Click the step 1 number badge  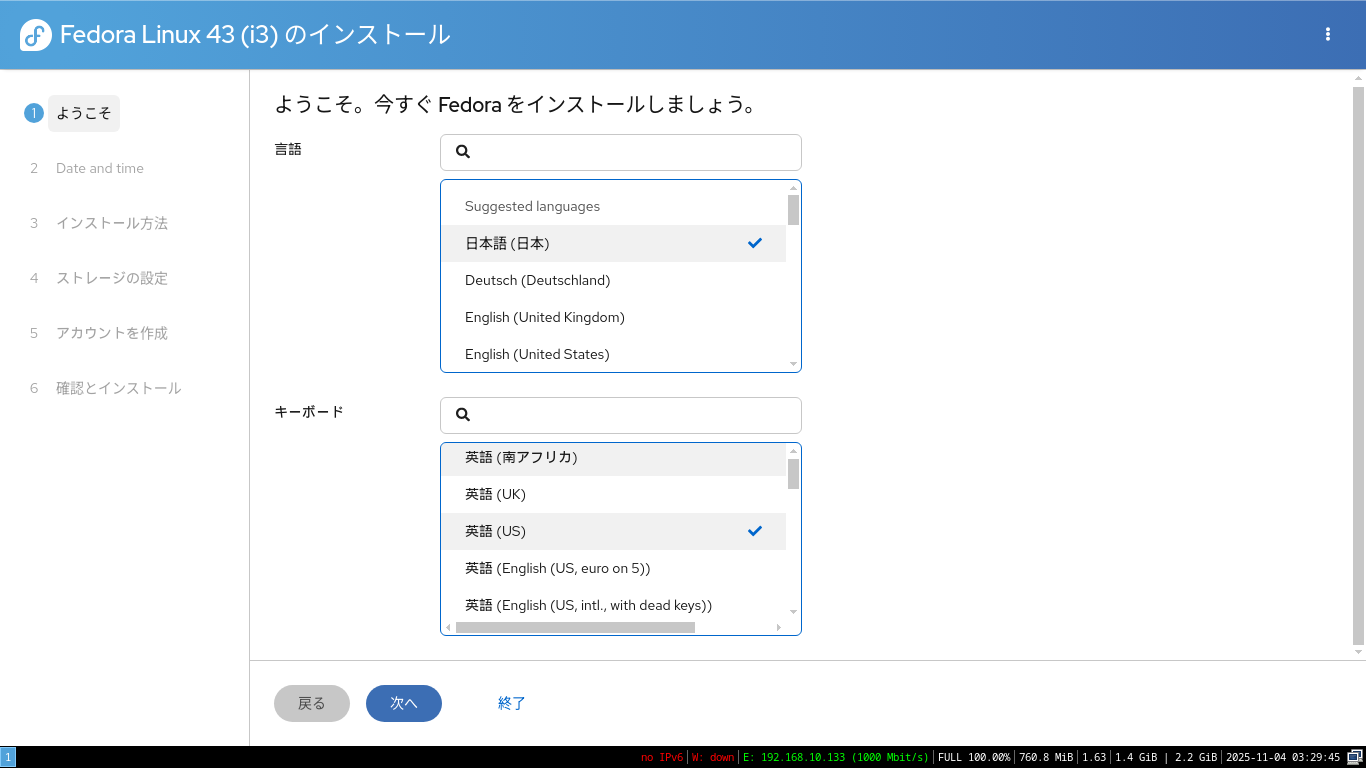[x=34, y=113]
